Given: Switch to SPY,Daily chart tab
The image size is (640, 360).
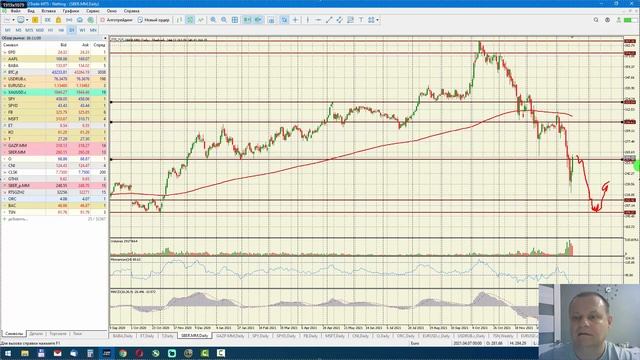Looking at the screenshot, I should click(x=260, y=336).
